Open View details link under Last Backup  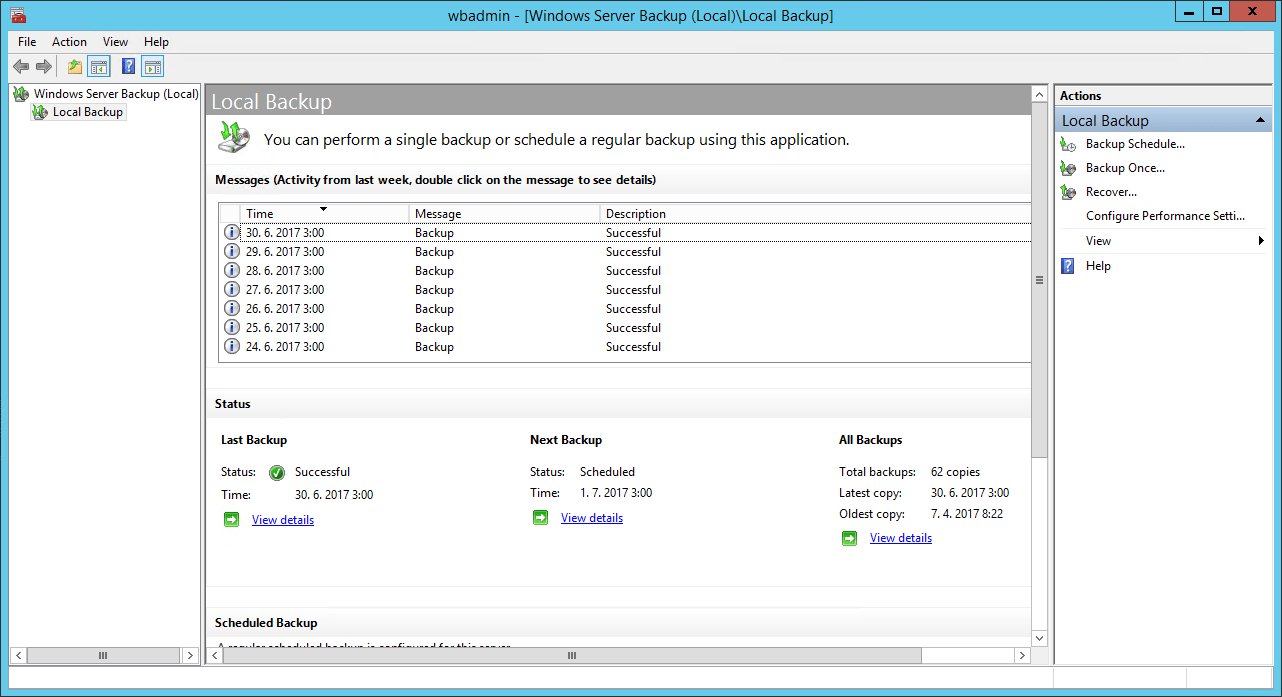pyautogui.click(x=283, y=520)
